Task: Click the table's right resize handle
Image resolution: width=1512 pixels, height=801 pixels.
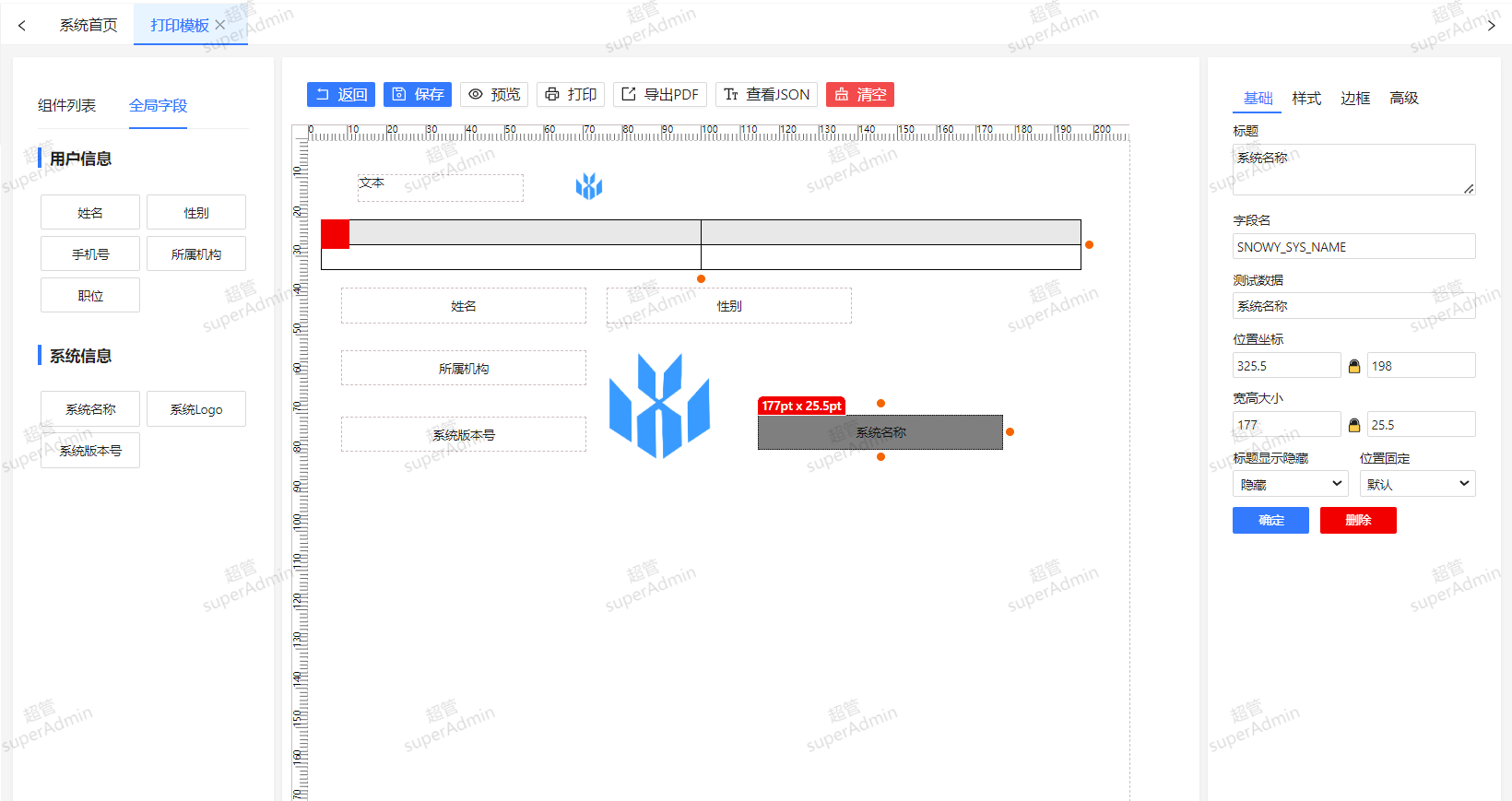Action: (1089, 244)
